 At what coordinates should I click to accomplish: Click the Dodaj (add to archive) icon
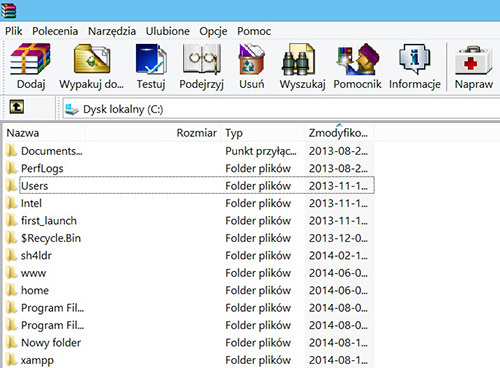click(30, 59)
